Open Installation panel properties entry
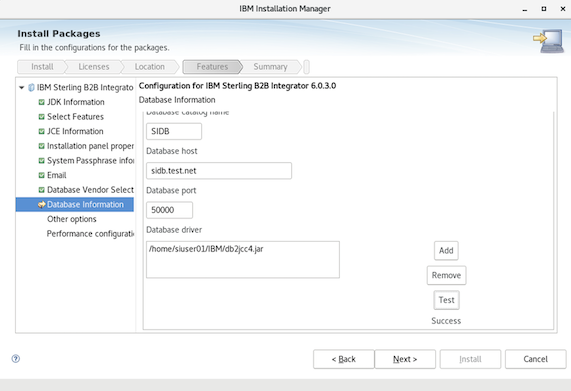The image size is (571, 391). click(x=90, y=146)
